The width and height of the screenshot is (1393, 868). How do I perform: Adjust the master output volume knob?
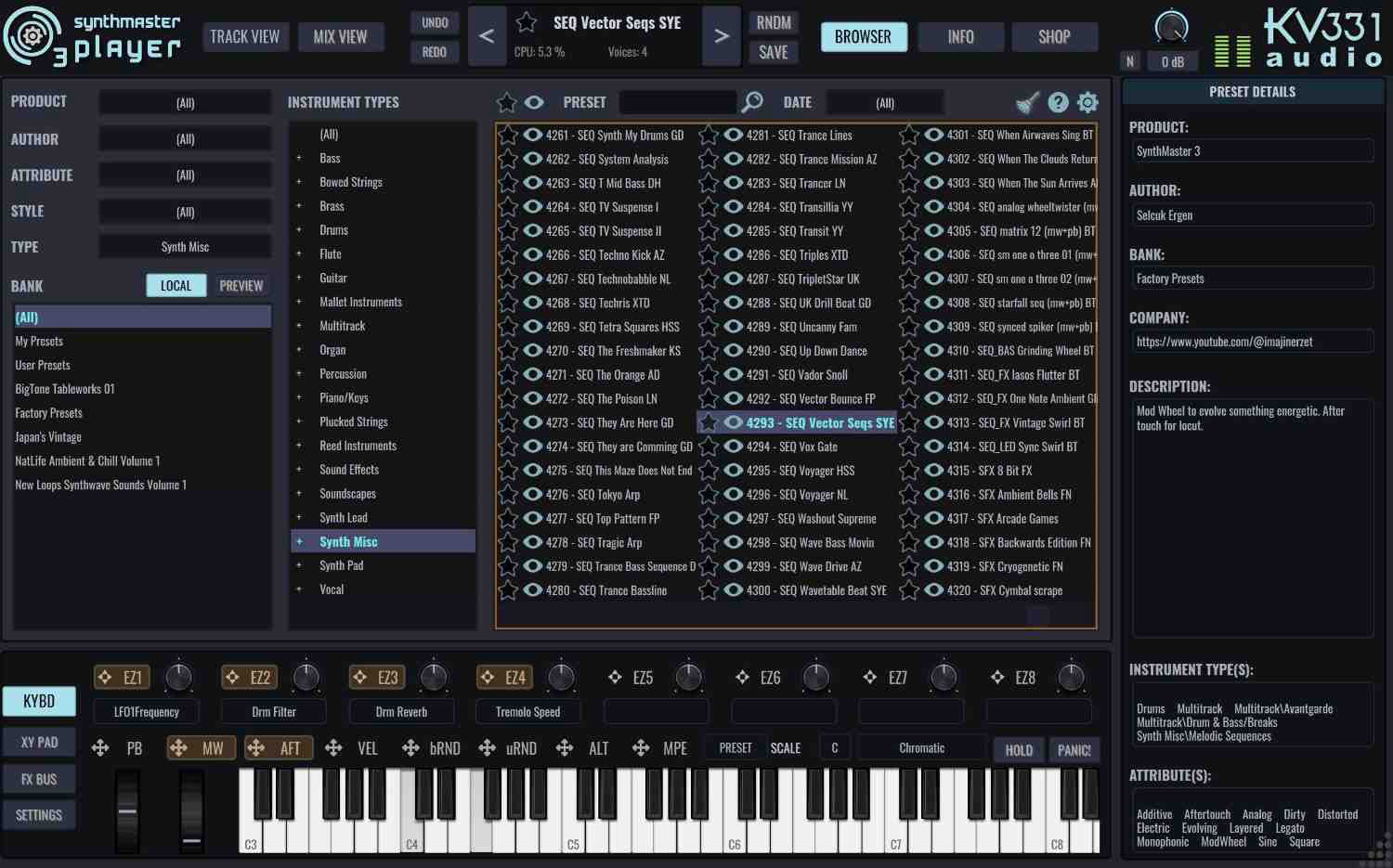pos(1171,28)
